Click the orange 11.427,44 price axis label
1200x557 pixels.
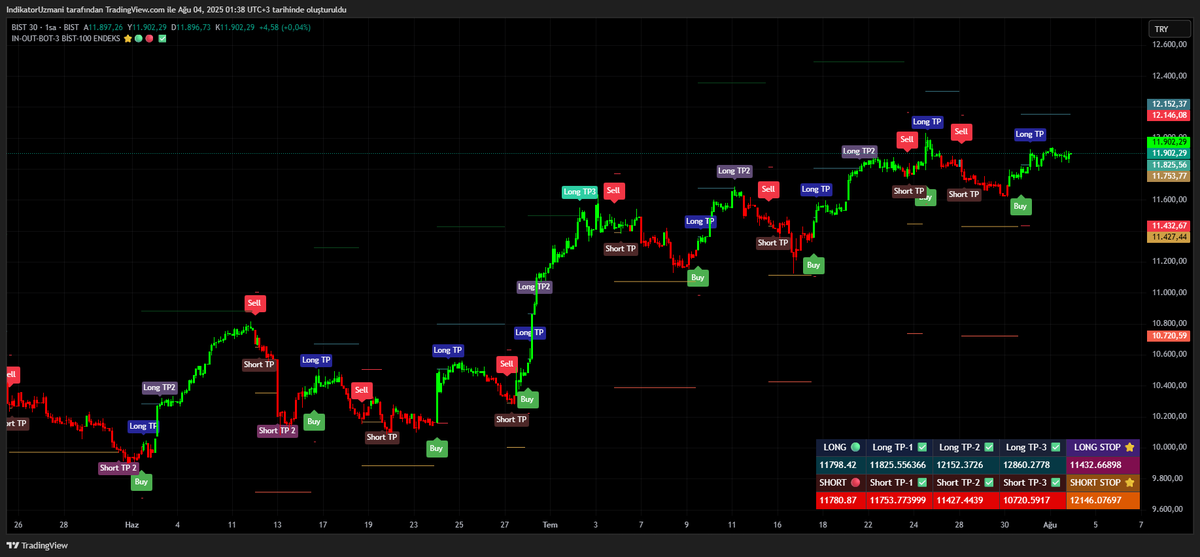pyautogui.click(x=1168, y=237)
